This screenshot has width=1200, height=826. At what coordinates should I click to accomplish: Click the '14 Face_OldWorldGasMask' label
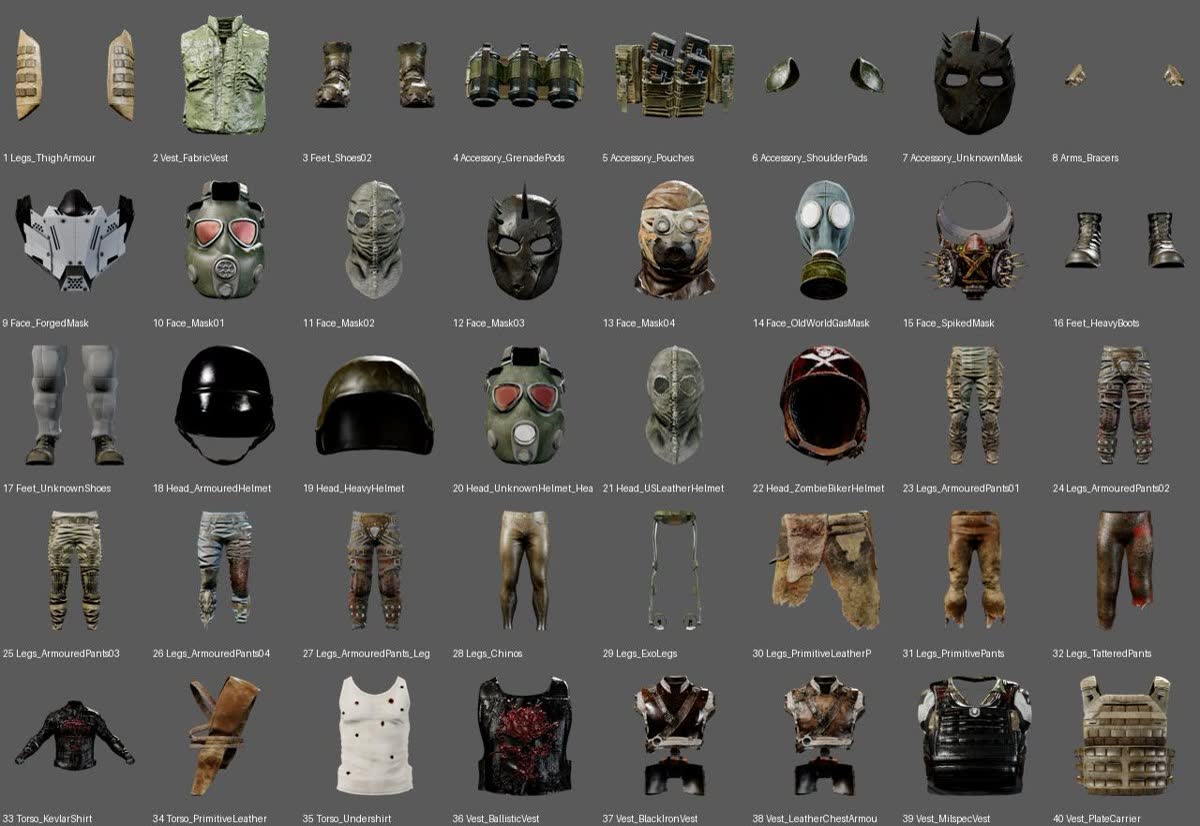point(811,323)
